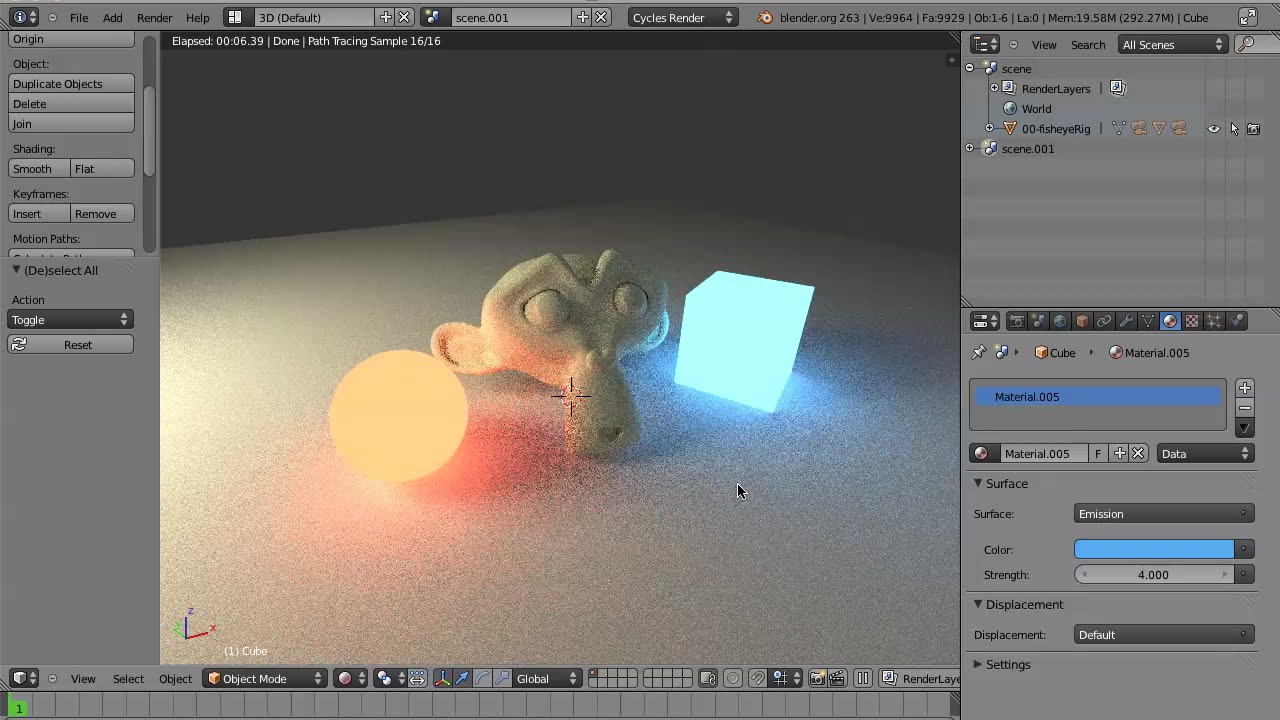
Task: Remove the material slot with minus button
Action: (x=1244, y=408)
